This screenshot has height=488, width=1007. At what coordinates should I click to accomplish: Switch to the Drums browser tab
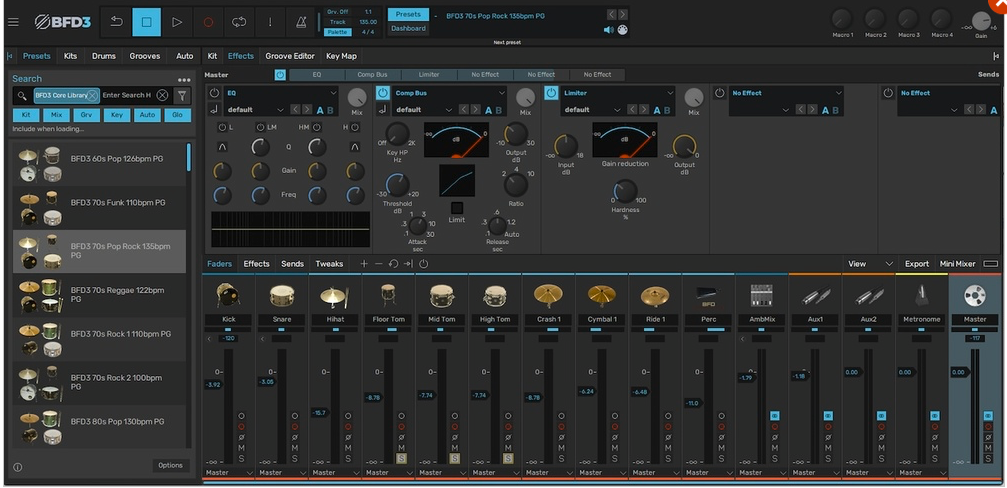(103, 56)
